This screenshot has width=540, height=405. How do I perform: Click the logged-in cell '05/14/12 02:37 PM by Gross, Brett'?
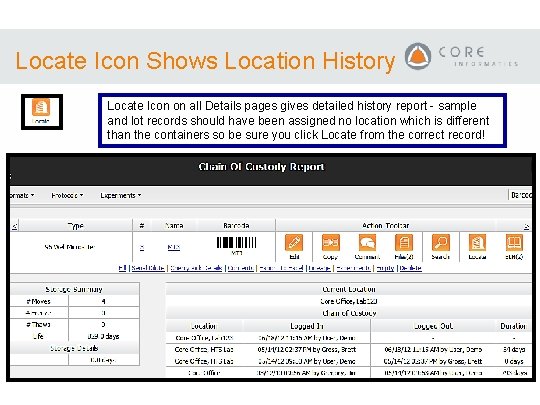(x=307, y=349)
